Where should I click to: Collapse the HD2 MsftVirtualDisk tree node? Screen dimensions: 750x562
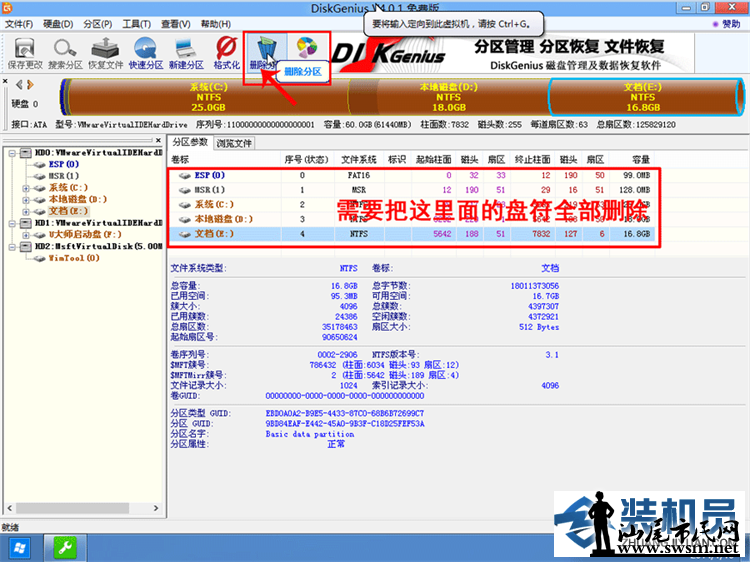pyautogui.click(x=12, y=247)
